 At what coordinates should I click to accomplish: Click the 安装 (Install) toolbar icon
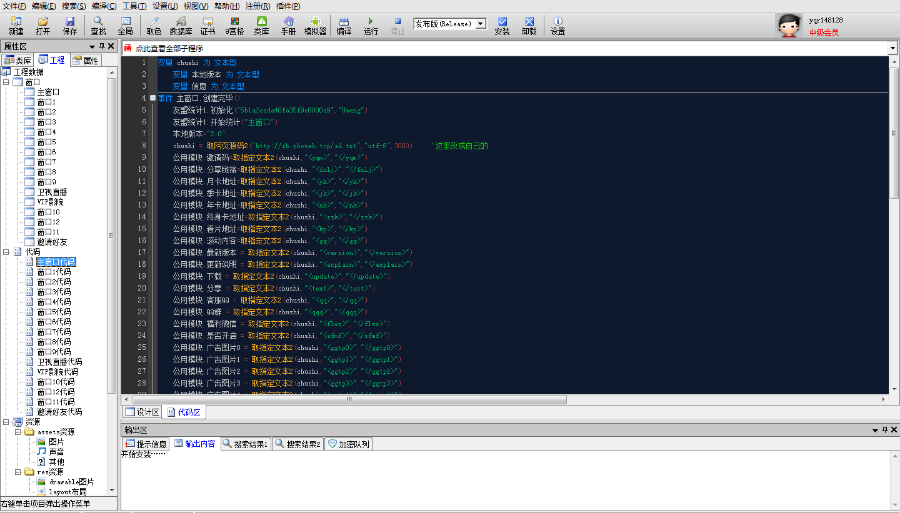[502, 26]
